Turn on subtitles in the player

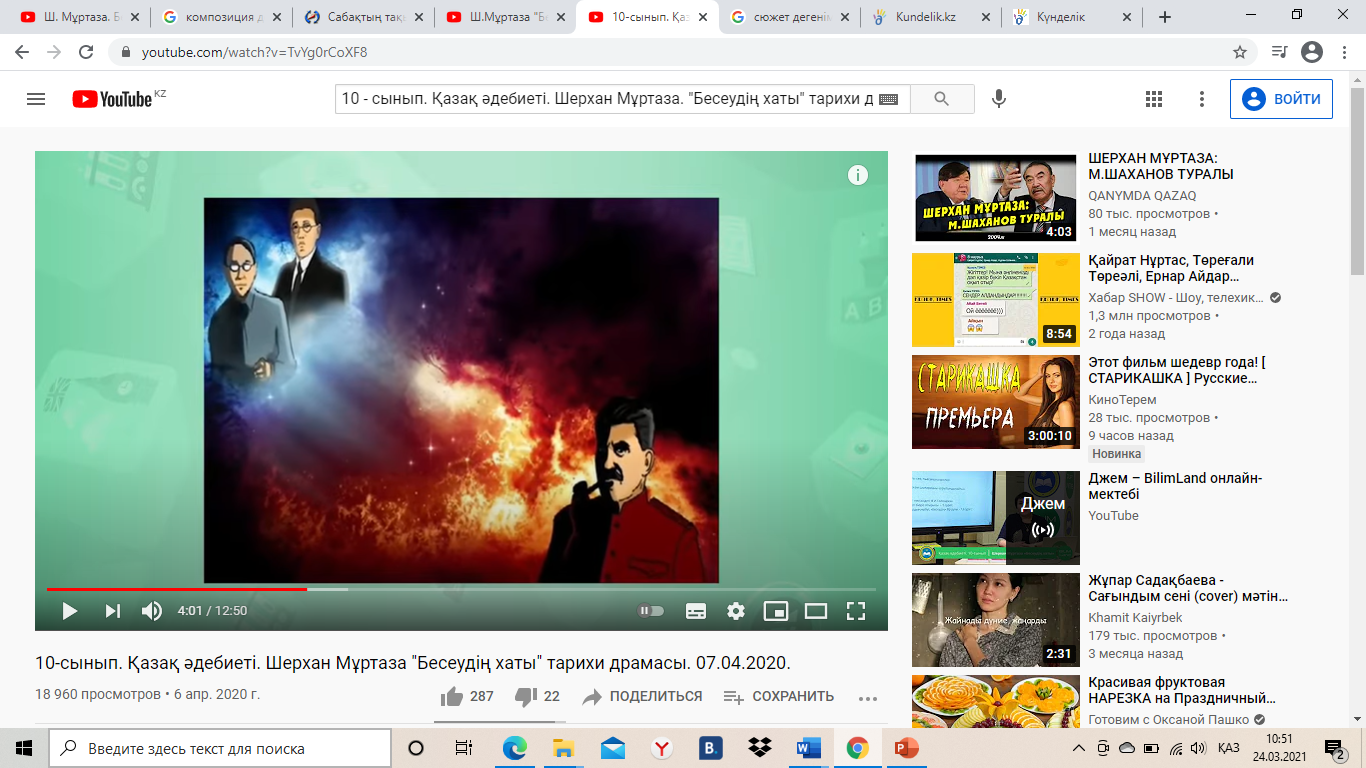pyautogui.click(x=696, y=611)
